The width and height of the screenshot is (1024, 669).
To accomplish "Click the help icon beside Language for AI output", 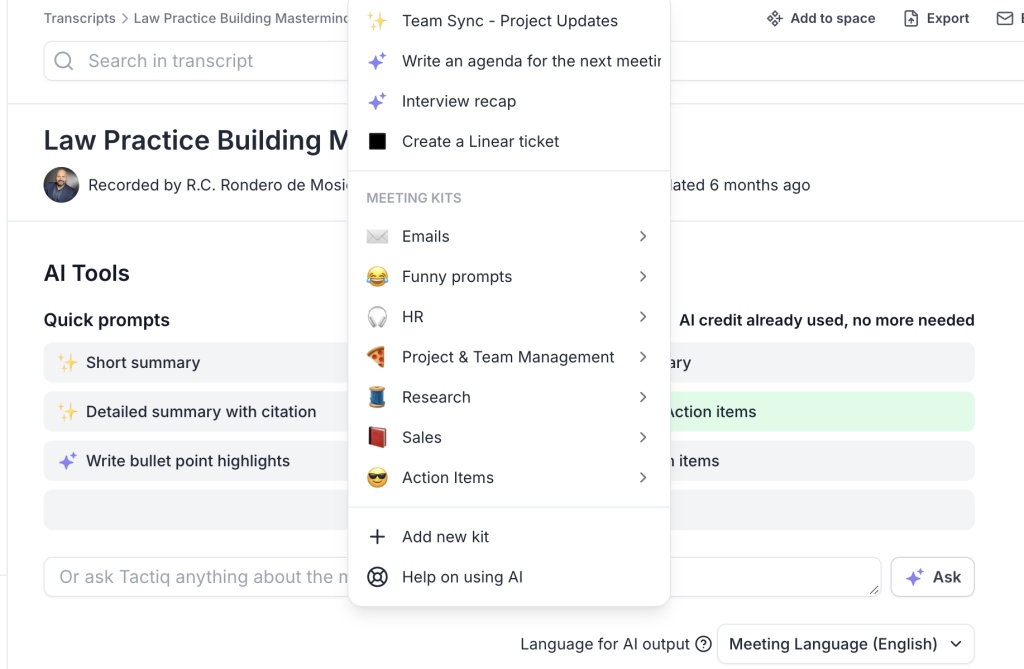I will click(703, 644).
